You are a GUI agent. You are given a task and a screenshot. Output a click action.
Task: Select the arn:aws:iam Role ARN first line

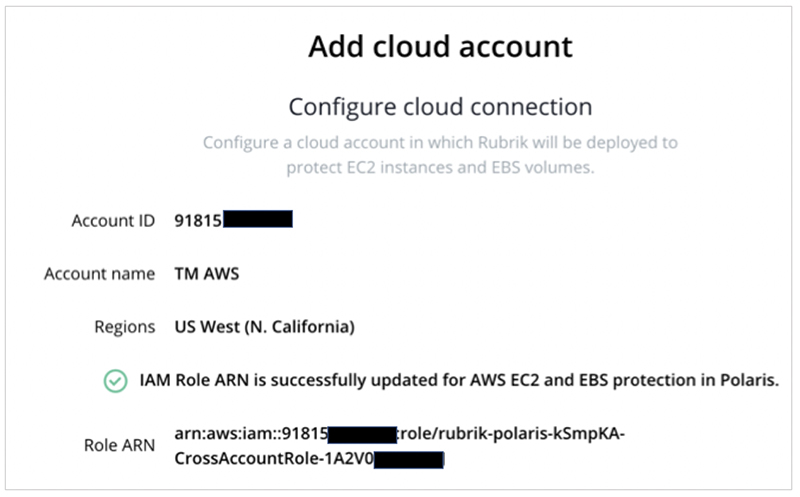pos(399,434)
